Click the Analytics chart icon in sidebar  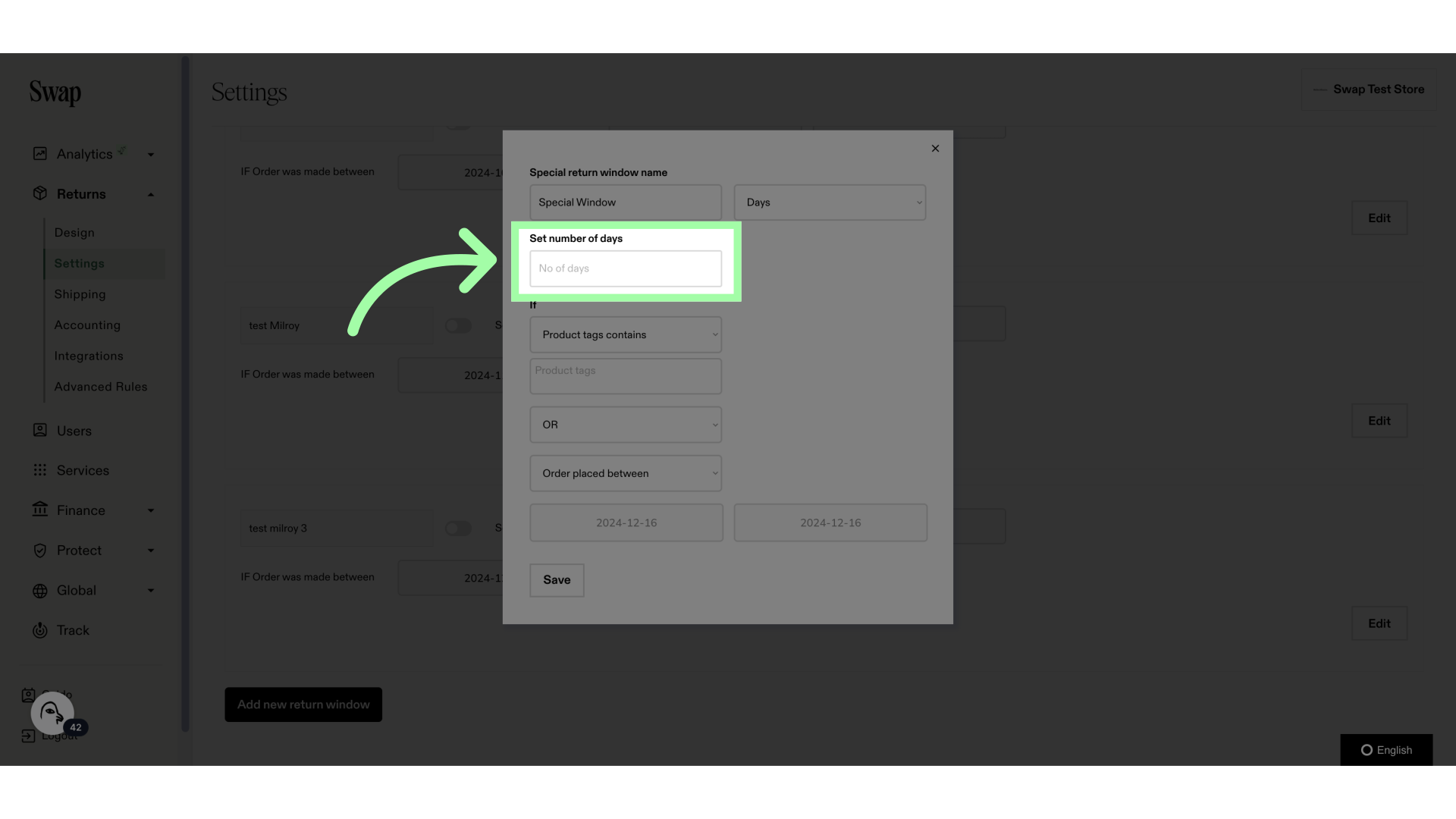(x=40, y=154)
